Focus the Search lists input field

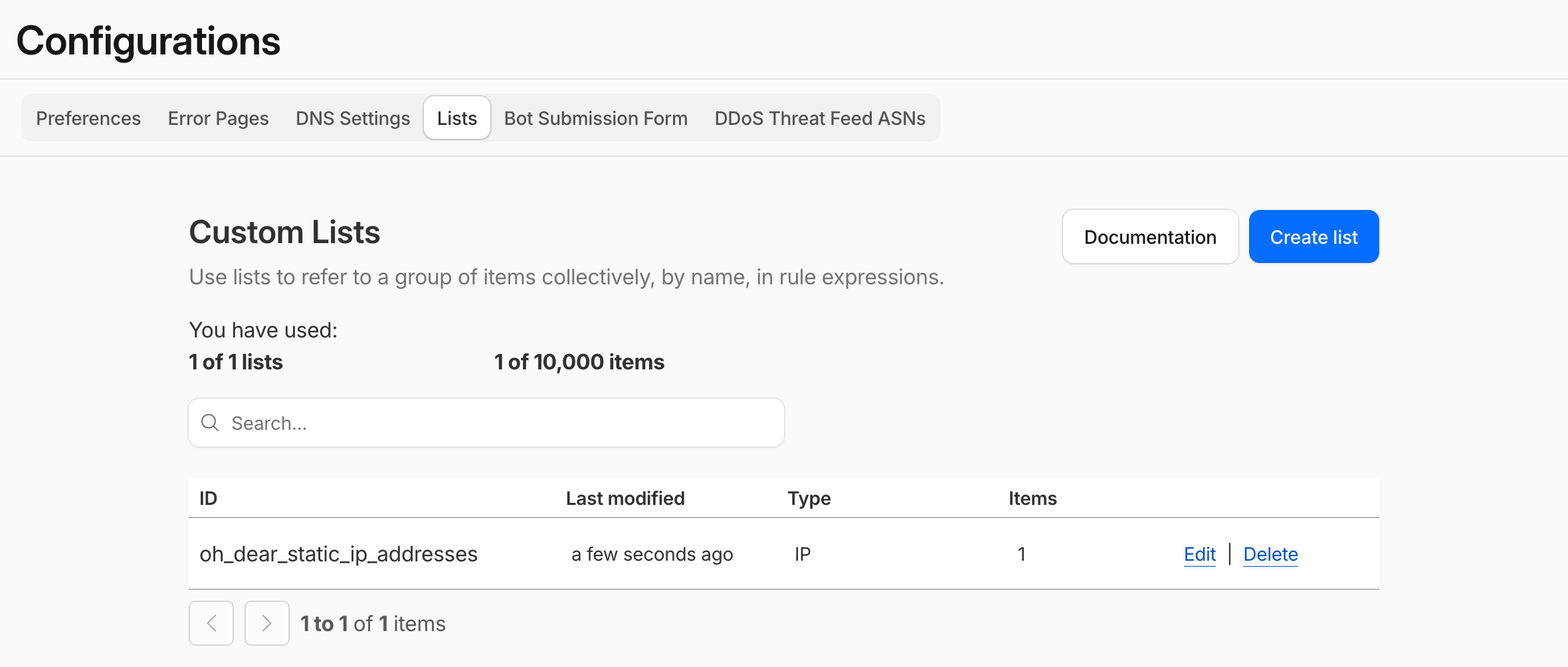coord(498,423)
